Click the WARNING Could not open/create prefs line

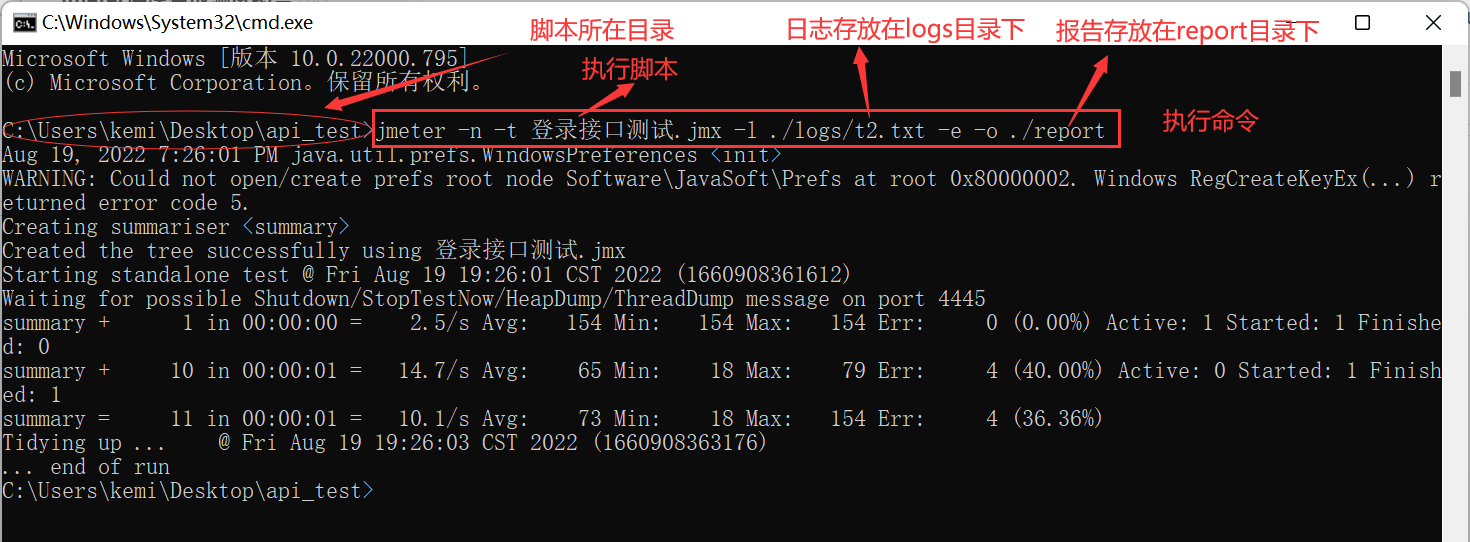[x=722, y=179]
